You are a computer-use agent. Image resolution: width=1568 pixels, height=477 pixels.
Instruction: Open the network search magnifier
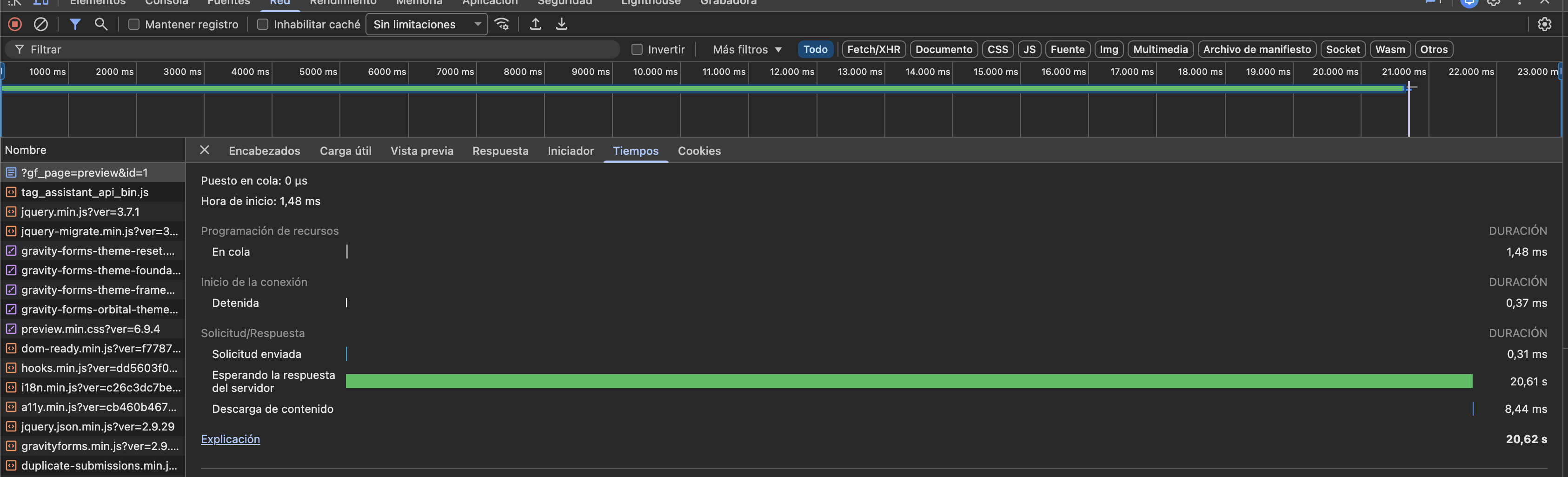(x=101, y=24)
